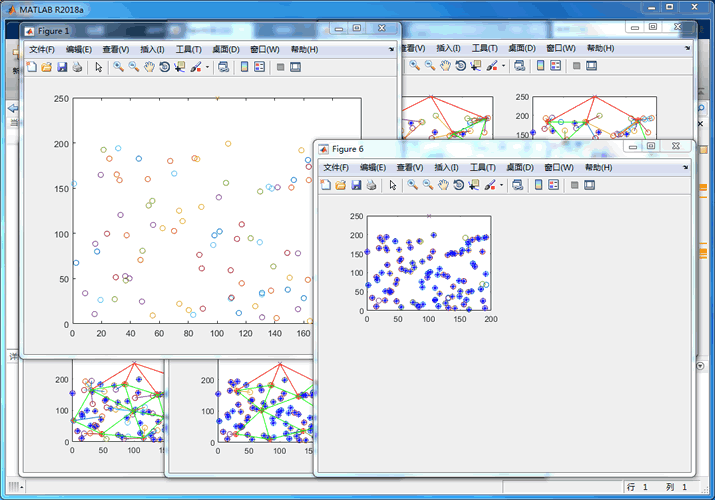
Task: Select Rotate 3D tool in Figure 6
Action: pyautogui.click(x=458, y=185)
